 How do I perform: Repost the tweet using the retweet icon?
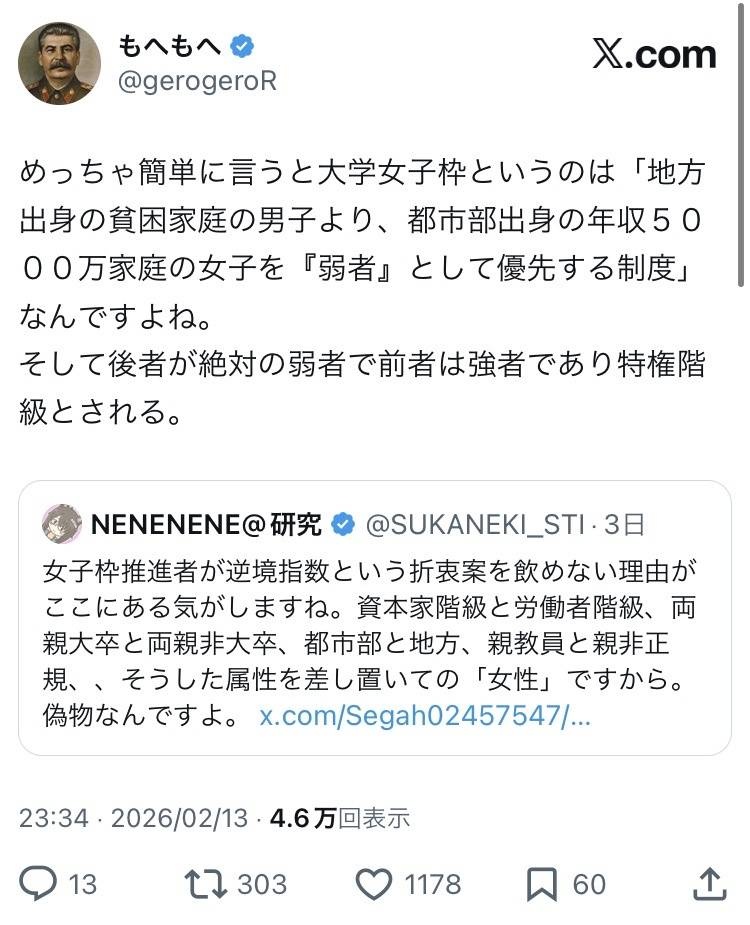tap(204, 883)
